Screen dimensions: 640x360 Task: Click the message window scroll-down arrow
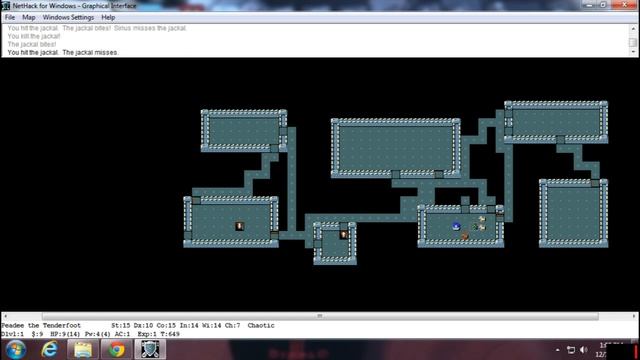click(633, 52)
